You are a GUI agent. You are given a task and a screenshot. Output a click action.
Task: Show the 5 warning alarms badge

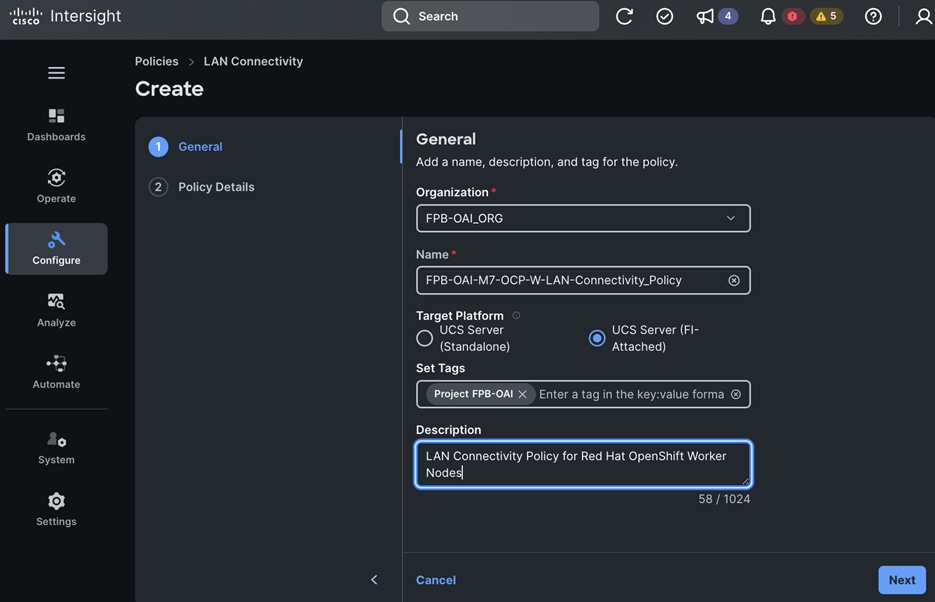(826, 16)
